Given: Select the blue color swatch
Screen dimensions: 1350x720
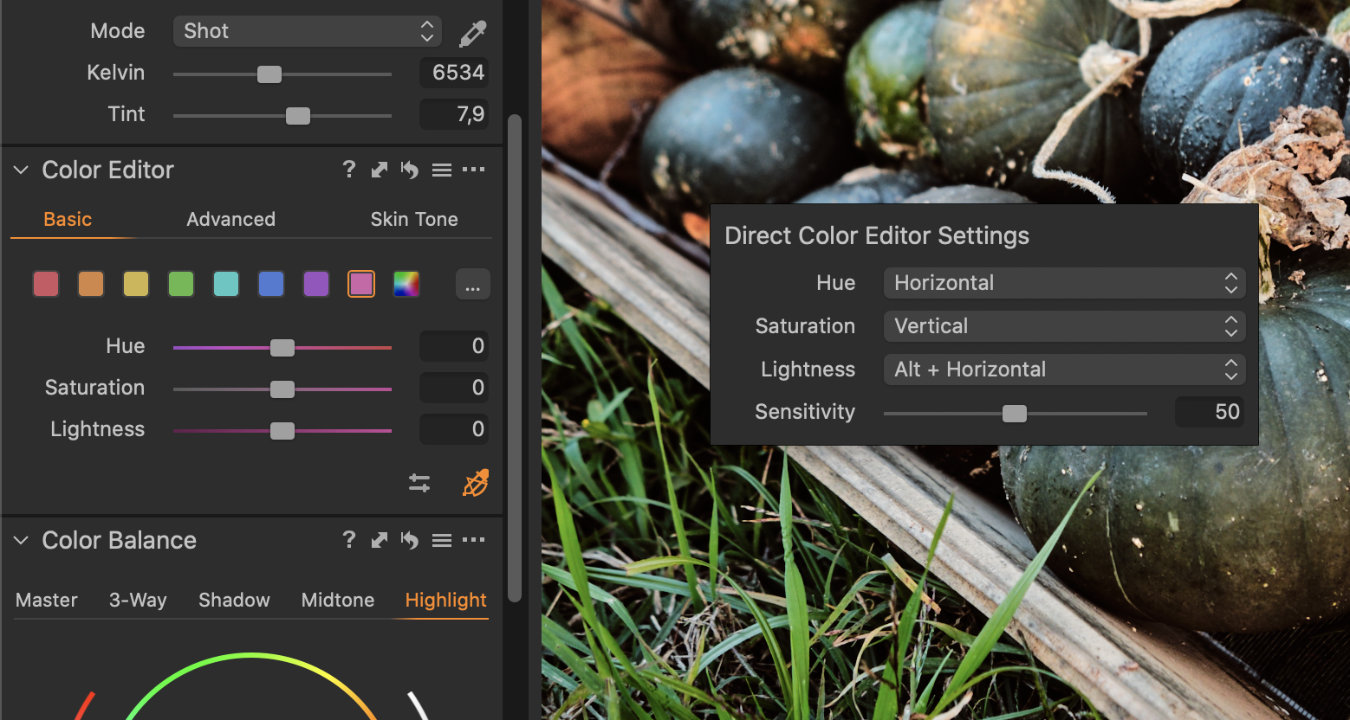Looking at the screenshot, I should (271, 285).
